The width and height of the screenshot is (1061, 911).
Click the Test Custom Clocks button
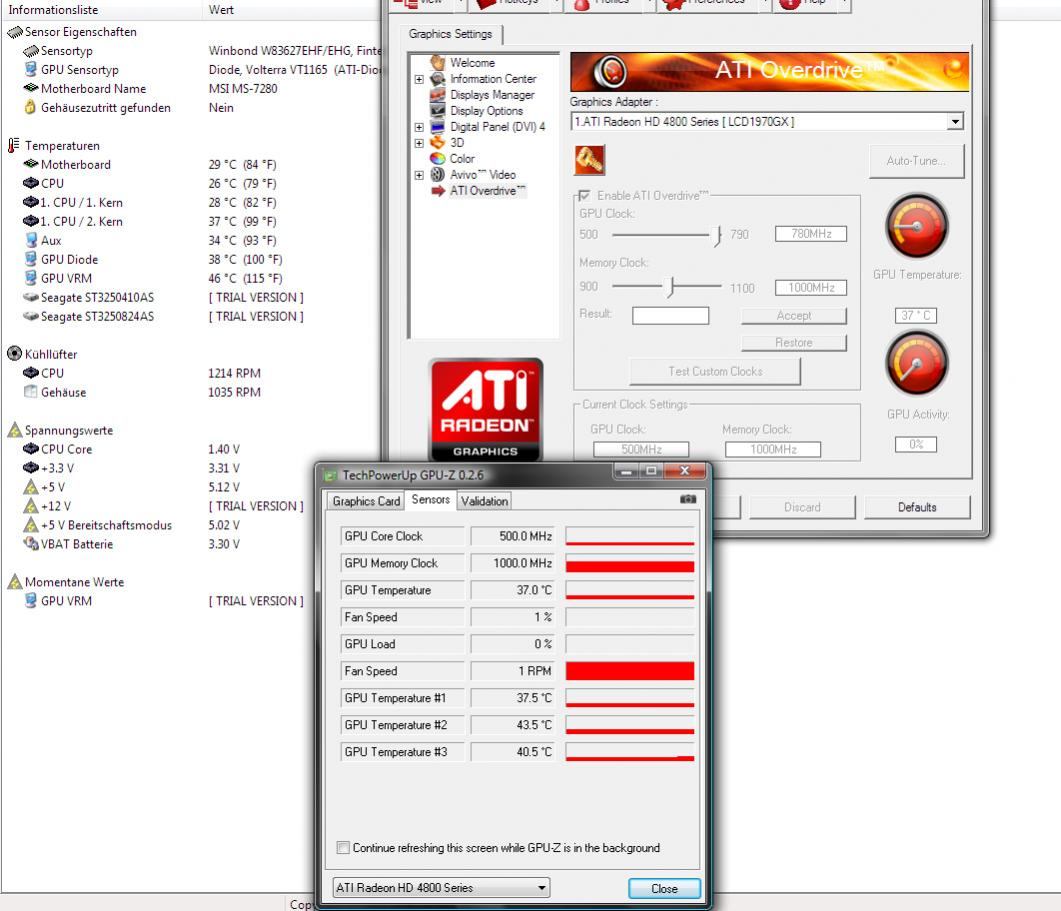tap(715, 372)
